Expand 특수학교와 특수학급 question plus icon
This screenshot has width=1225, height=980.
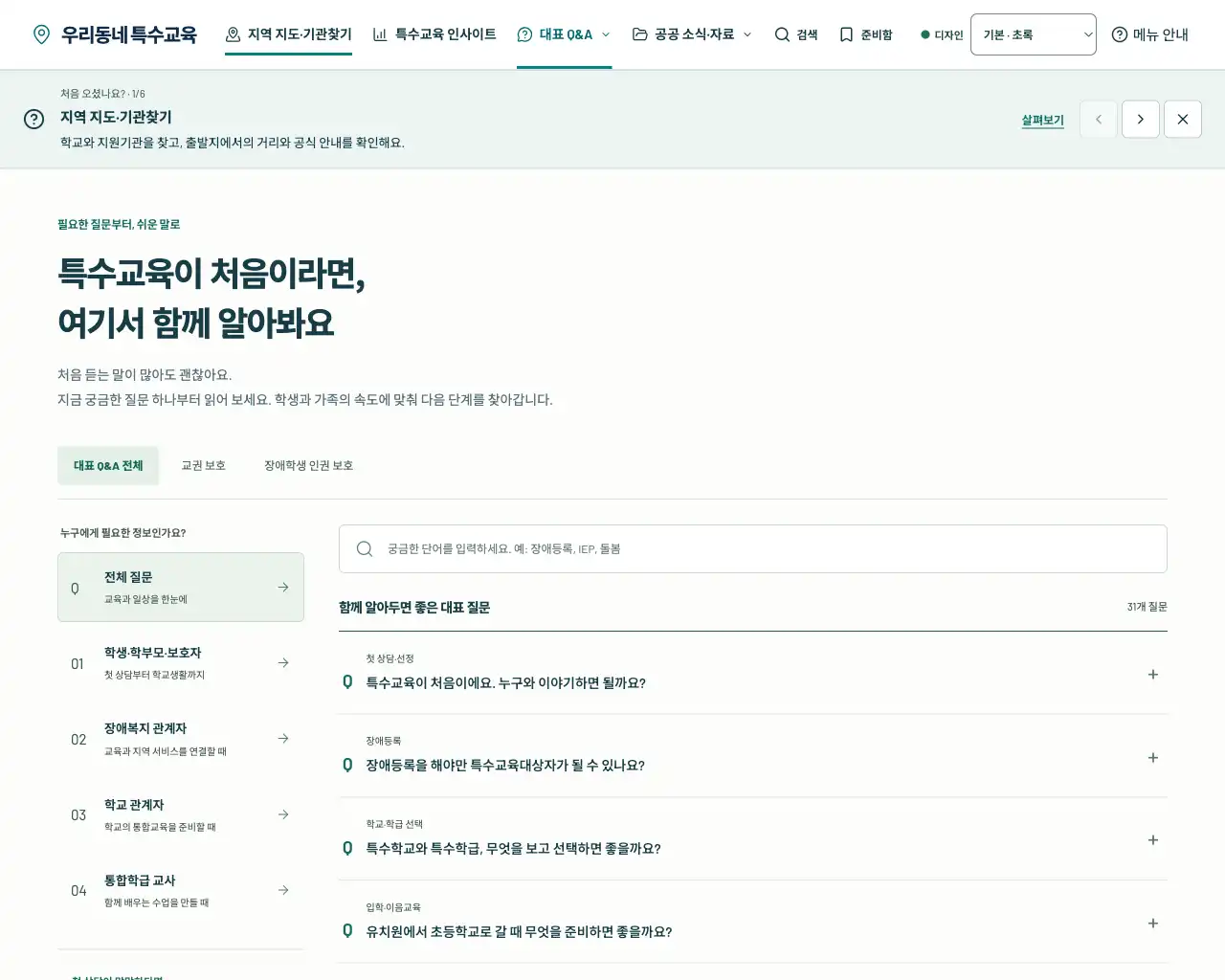(1153, 840)
